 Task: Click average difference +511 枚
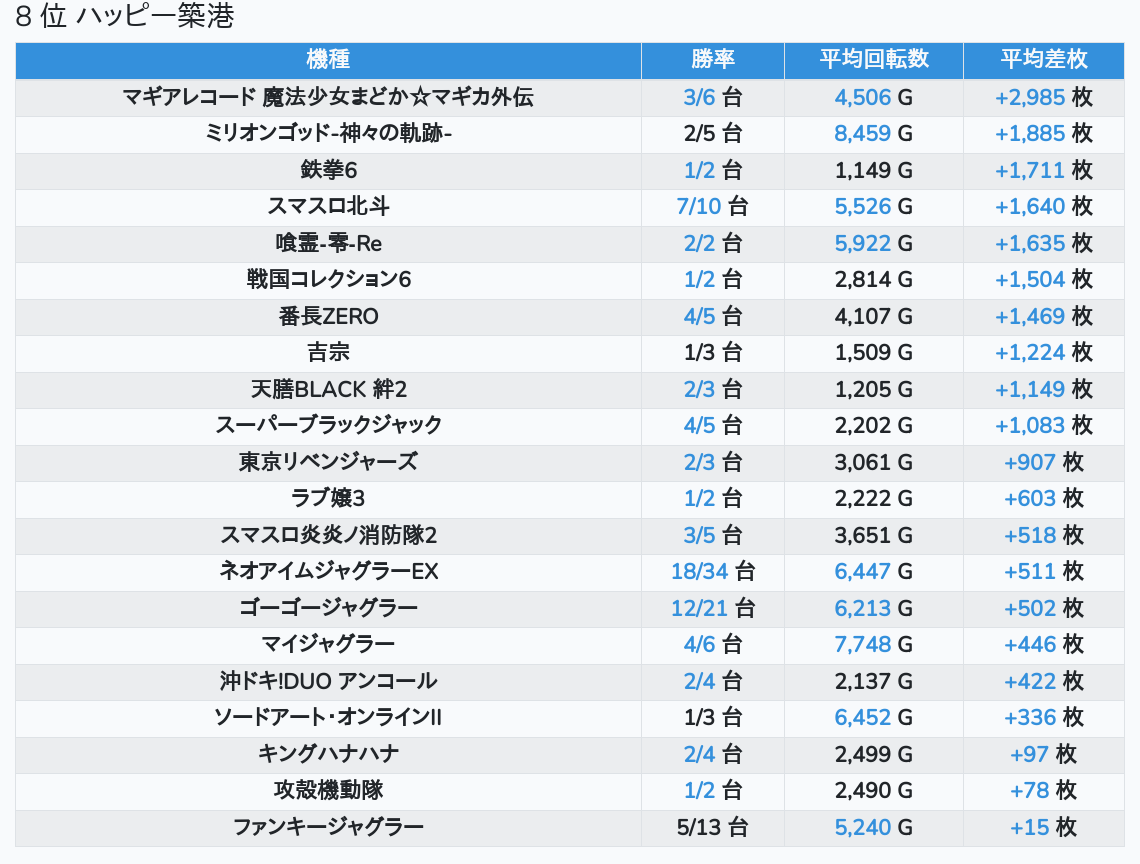pos(1043,572)
